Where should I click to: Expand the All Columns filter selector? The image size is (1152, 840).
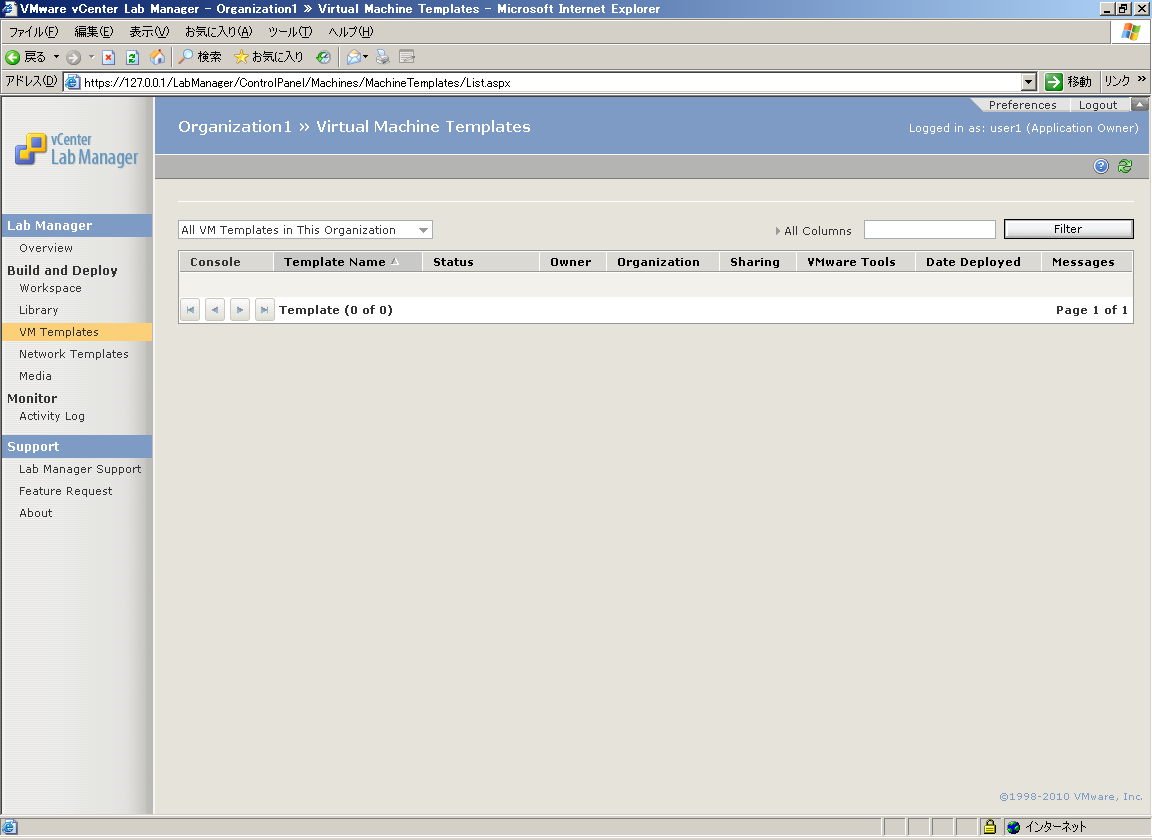(813, 231)
